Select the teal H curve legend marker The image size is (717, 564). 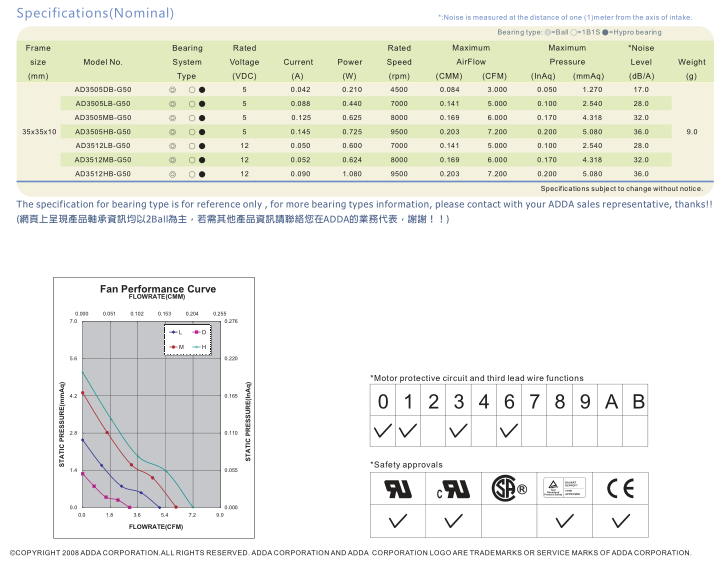pyautogui.click(x=197, y=347)
